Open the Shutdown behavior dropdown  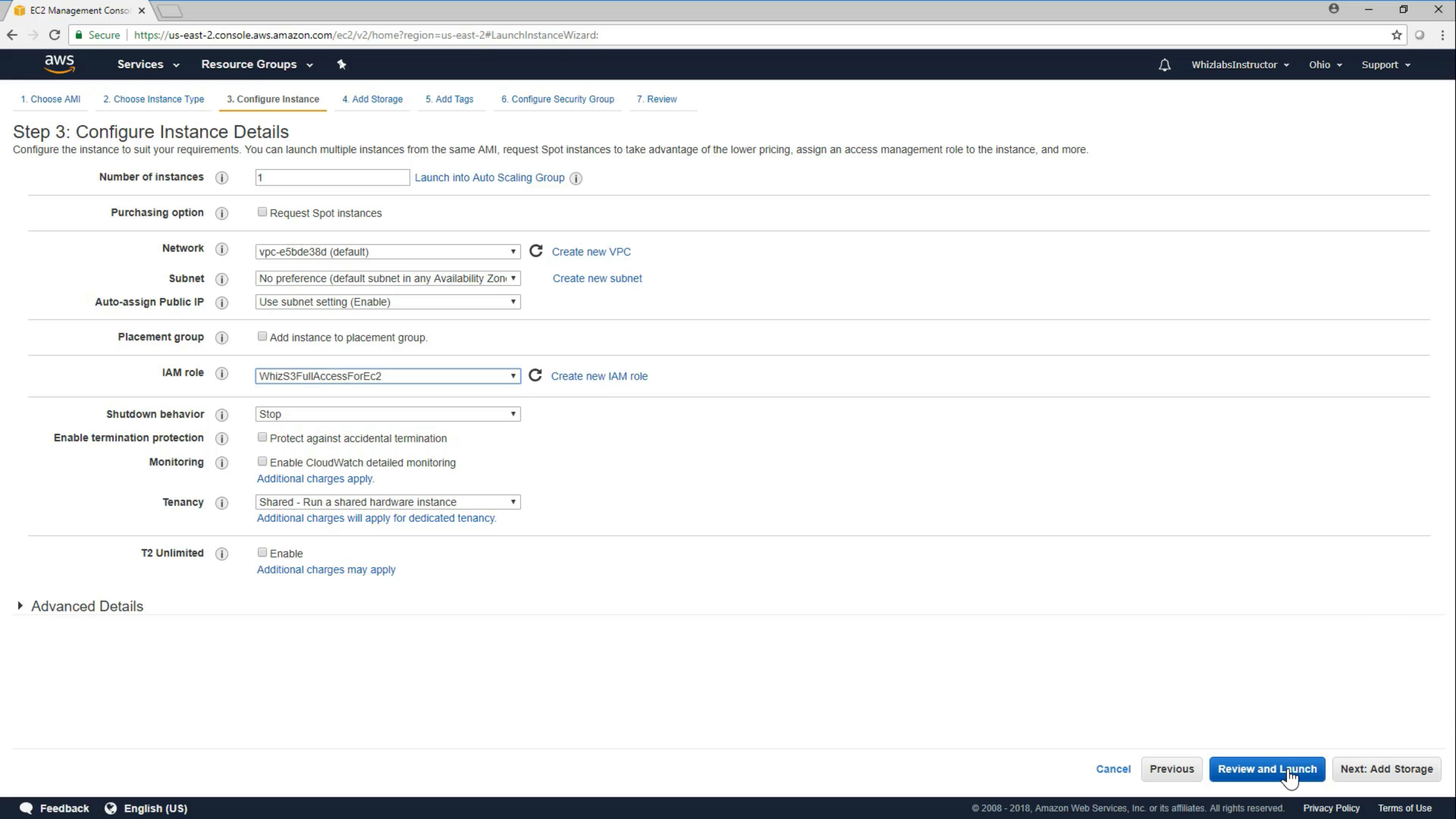387,414
